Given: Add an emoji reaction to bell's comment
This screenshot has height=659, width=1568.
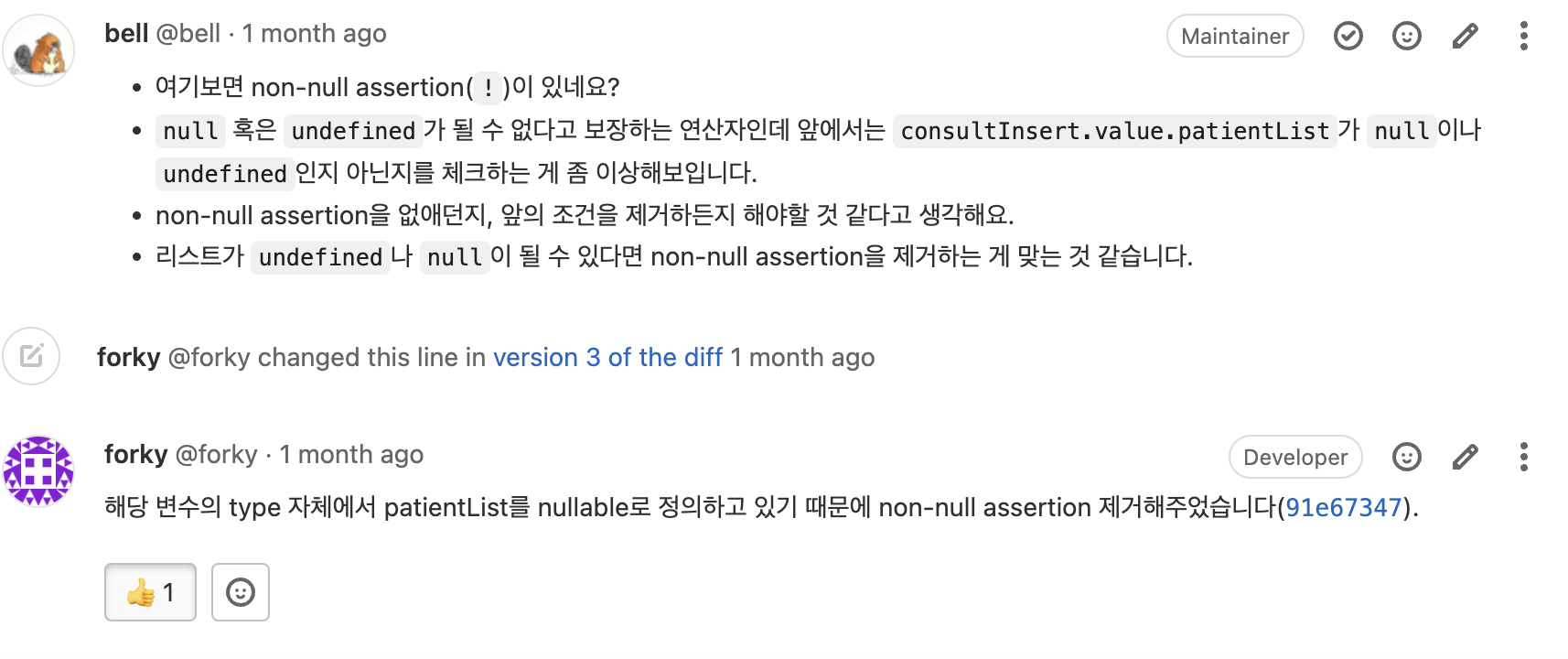Looking at the screenshot, I should coord(1406,36).
